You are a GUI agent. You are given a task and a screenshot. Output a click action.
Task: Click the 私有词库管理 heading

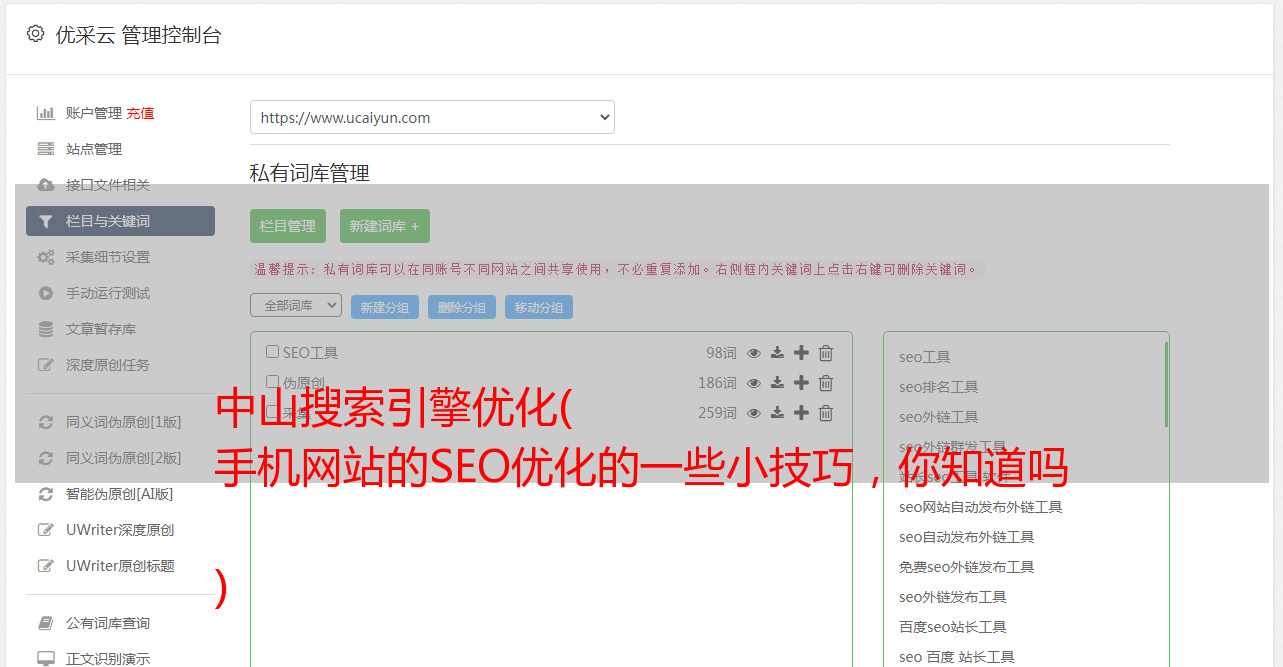(310, 173)
